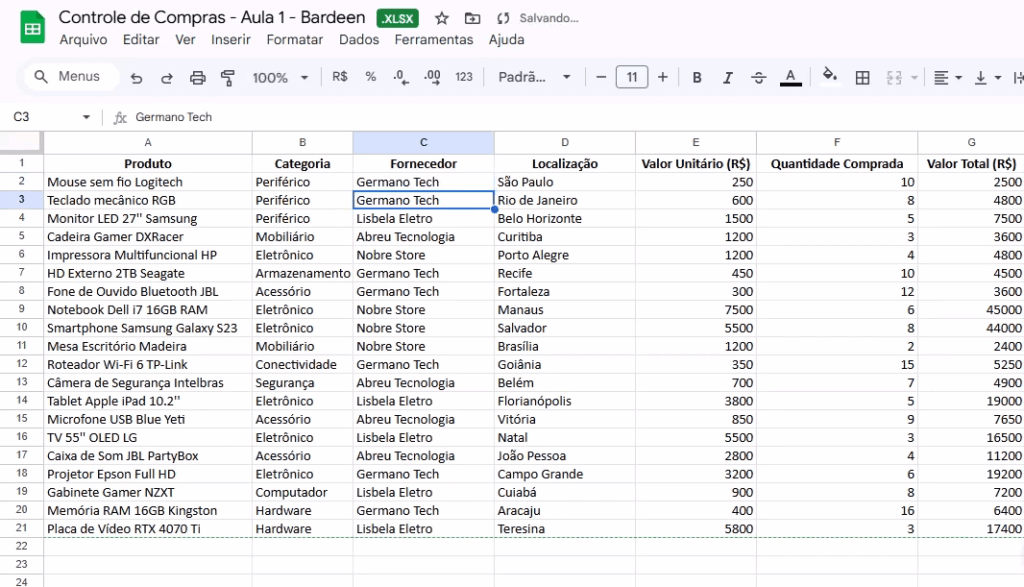The height and width of the screenshot is (587, 1024).
Task: Click the undo arrow icon
Action: click(x=136, y=78)
